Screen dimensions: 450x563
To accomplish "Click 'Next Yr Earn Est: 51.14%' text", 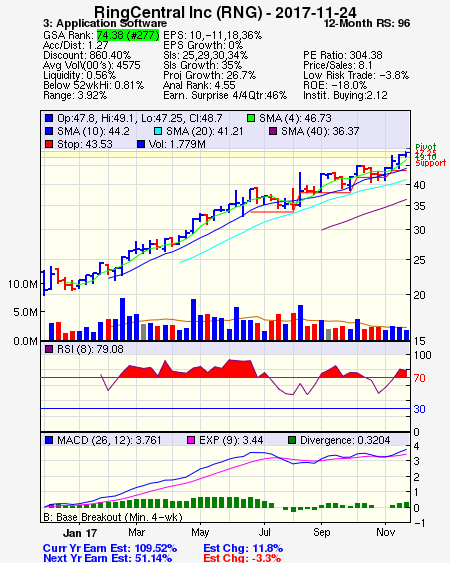I will coord(107,558).
